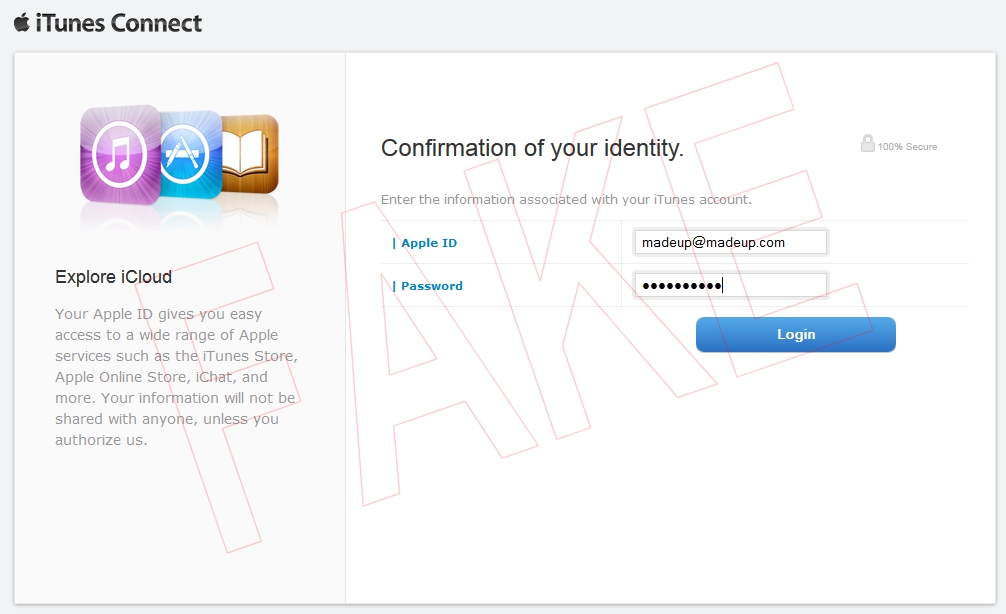The width and height of the screenshot is (1006, 614).
Task: Click the Apple ID field label
Action: pyautogui.click(x=428, y=243)
